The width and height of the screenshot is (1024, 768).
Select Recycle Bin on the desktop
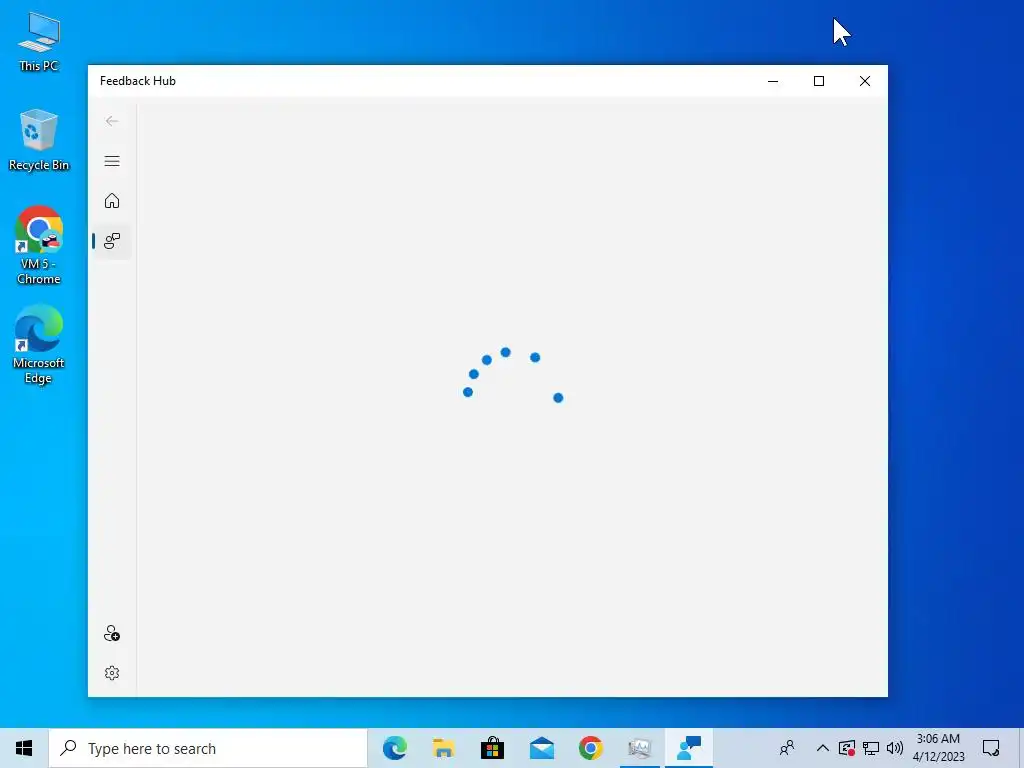(39, 140)
